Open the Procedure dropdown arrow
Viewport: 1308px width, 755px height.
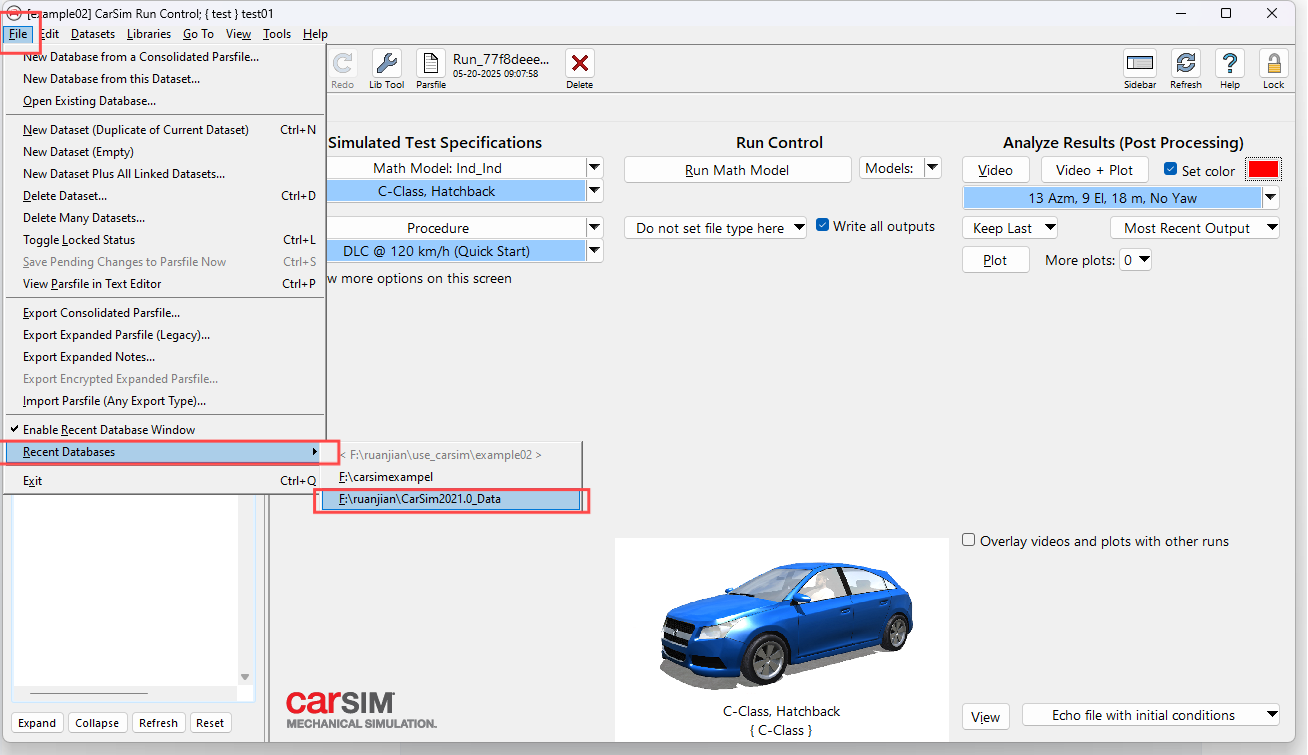595,228
